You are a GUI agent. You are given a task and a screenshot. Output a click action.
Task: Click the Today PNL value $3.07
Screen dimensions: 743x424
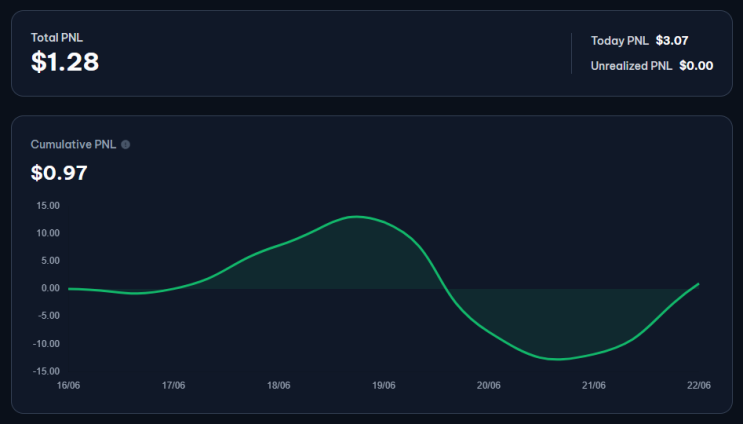[x=672, y=41]
